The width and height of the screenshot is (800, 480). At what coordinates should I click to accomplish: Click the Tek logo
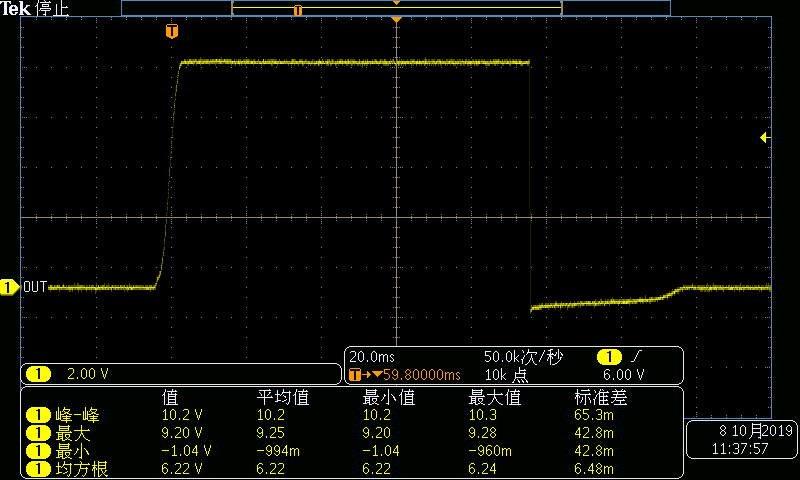click(15, 8)
